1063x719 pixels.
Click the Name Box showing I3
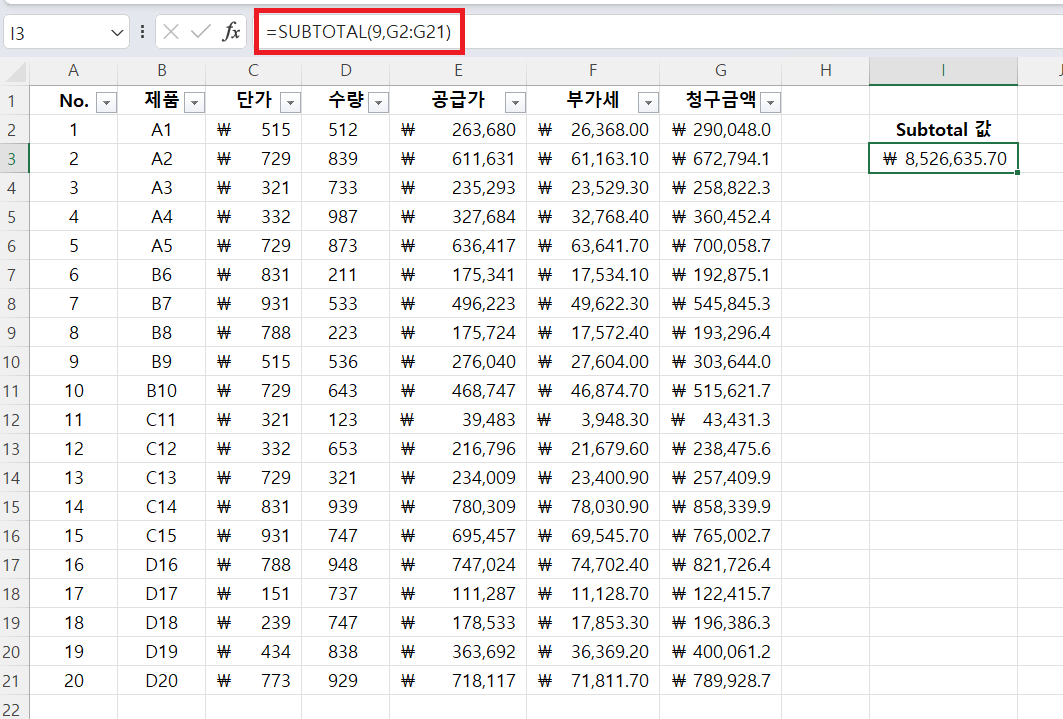click(58, 33)
